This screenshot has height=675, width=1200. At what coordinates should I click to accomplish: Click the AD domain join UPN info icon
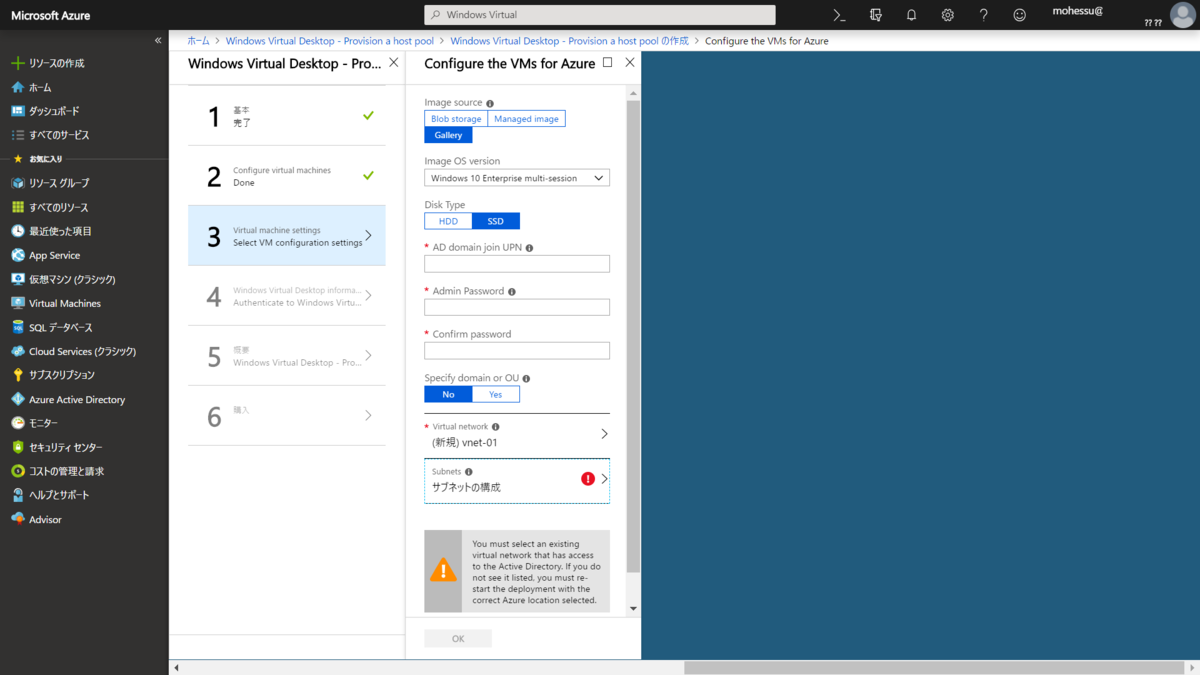529,248
